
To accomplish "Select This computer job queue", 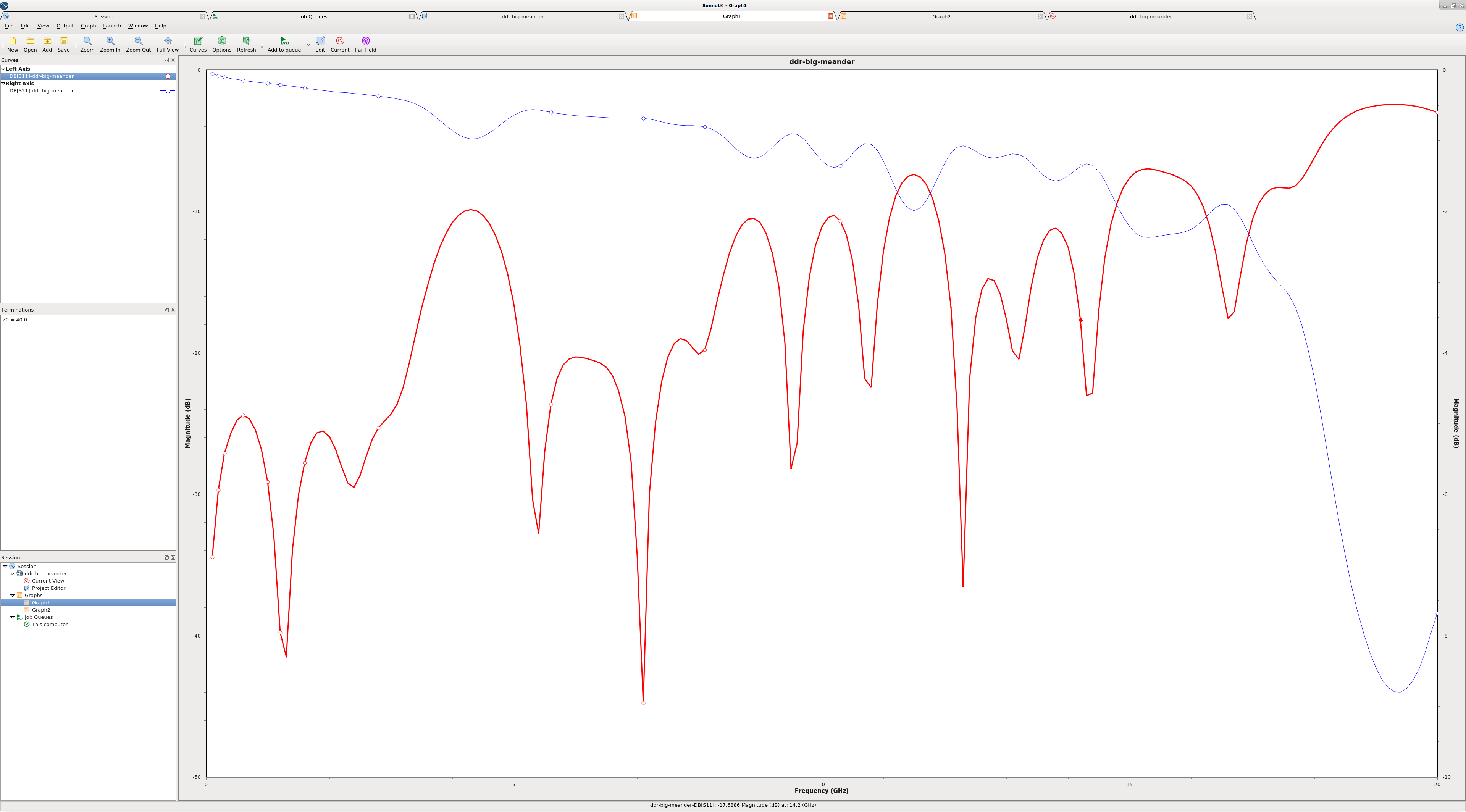I will click(50, 625).
